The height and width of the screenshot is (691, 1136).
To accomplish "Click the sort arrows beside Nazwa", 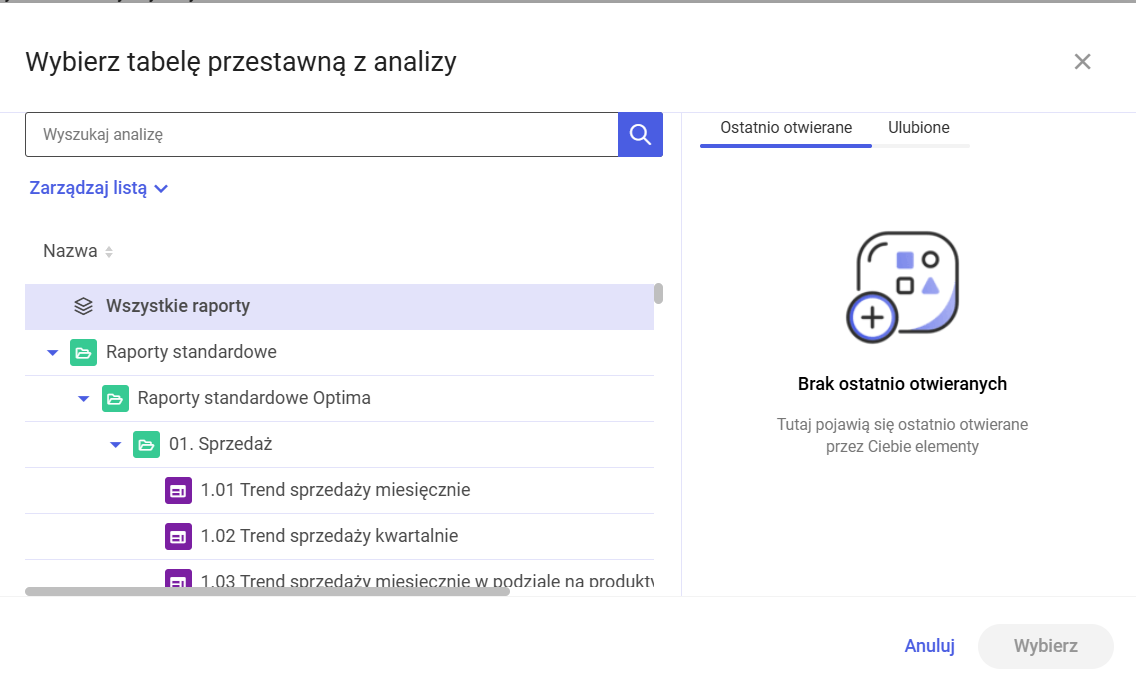I will (x=109, y=252).
